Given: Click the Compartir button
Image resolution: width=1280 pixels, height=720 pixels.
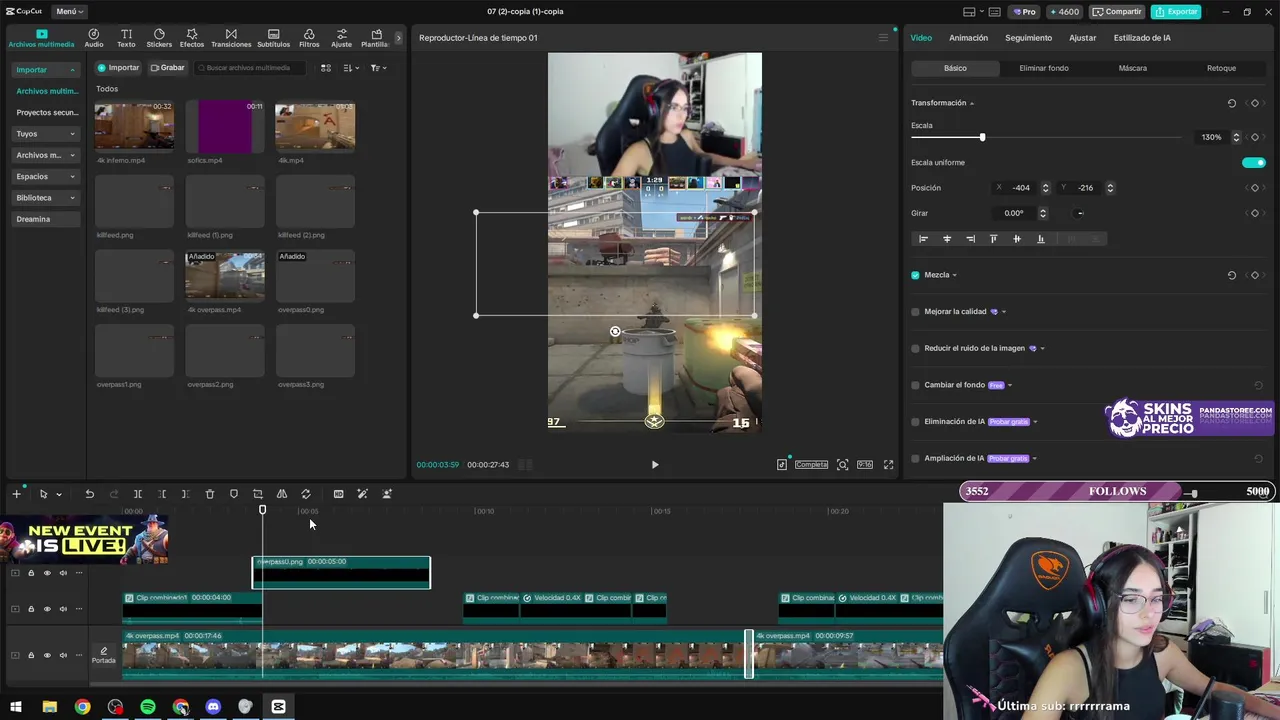Looking at the screenshot, I should coord(1117,12).
